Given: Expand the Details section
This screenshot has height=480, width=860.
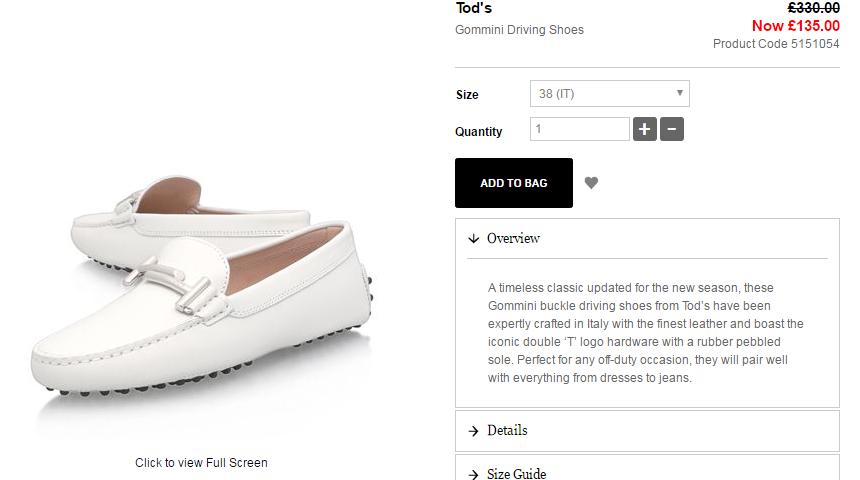Looking at the screenshot, I should point(507,431).
